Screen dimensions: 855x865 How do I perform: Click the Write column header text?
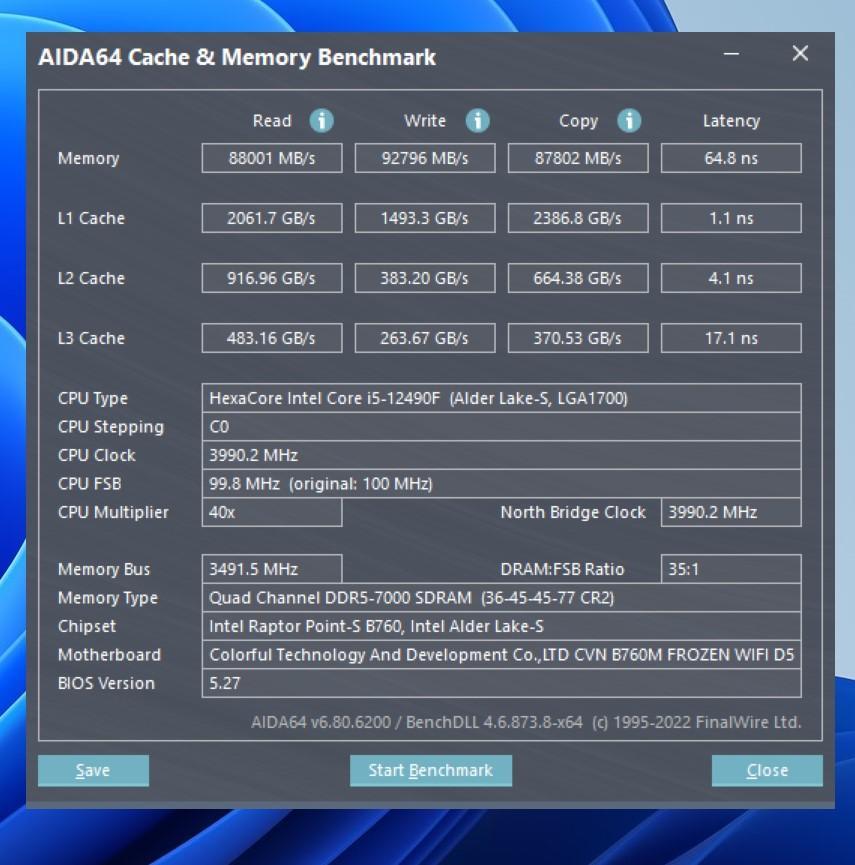pyautogui.click(x=425, y=121)
